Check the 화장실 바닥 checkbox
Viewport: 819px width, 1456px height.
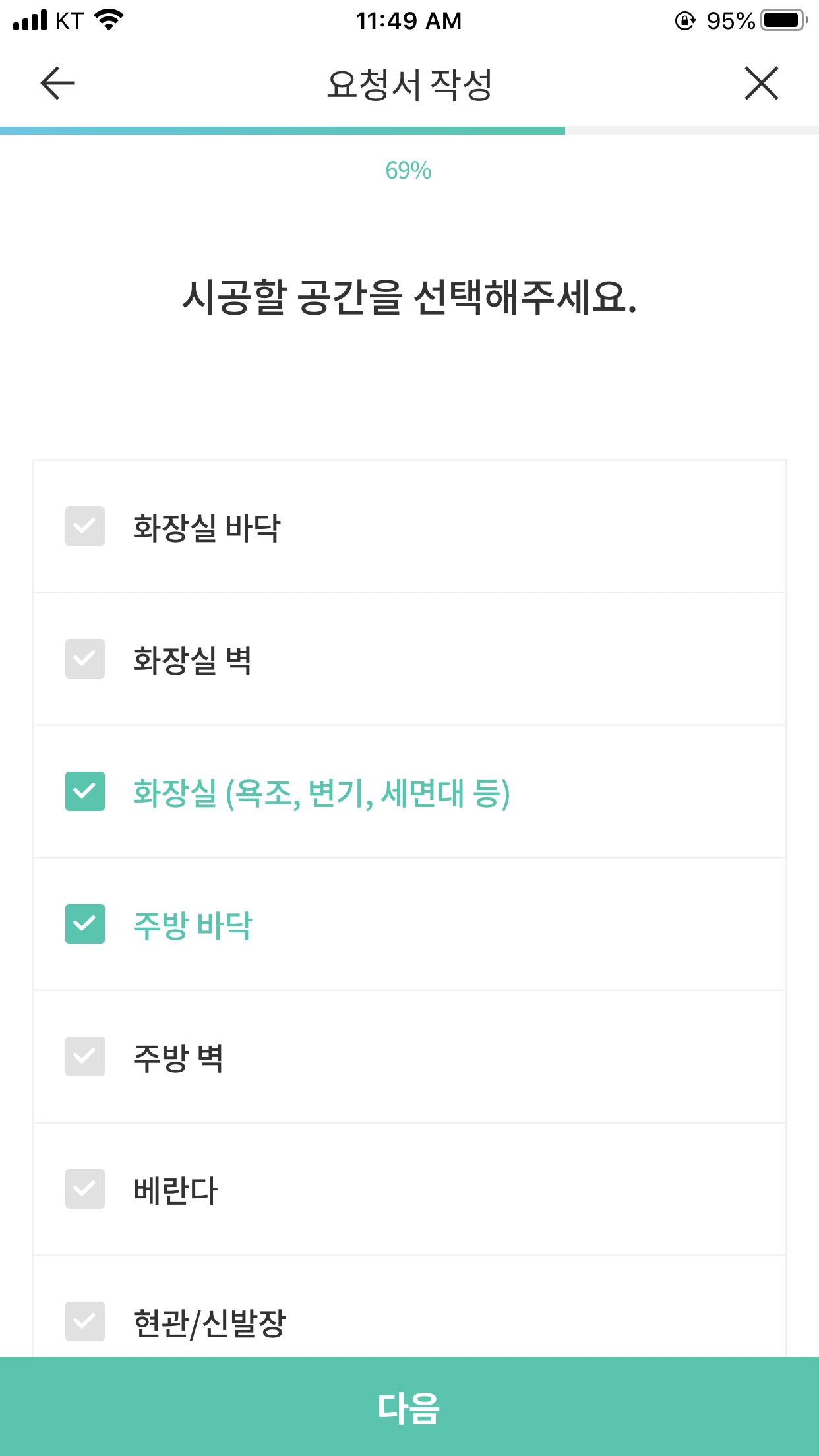85,526
